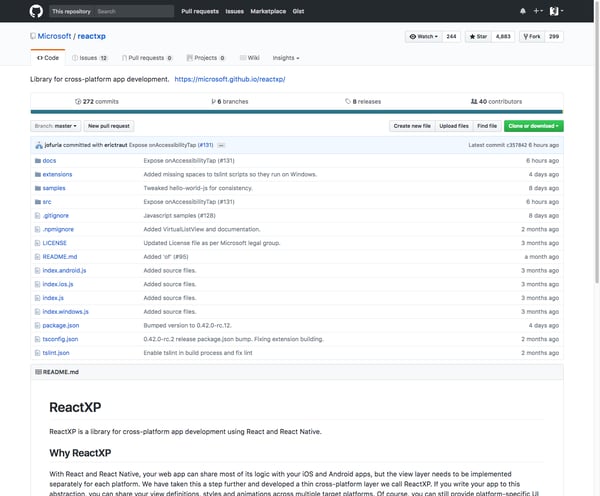Open Clone or download dropdown

[533, 126]
